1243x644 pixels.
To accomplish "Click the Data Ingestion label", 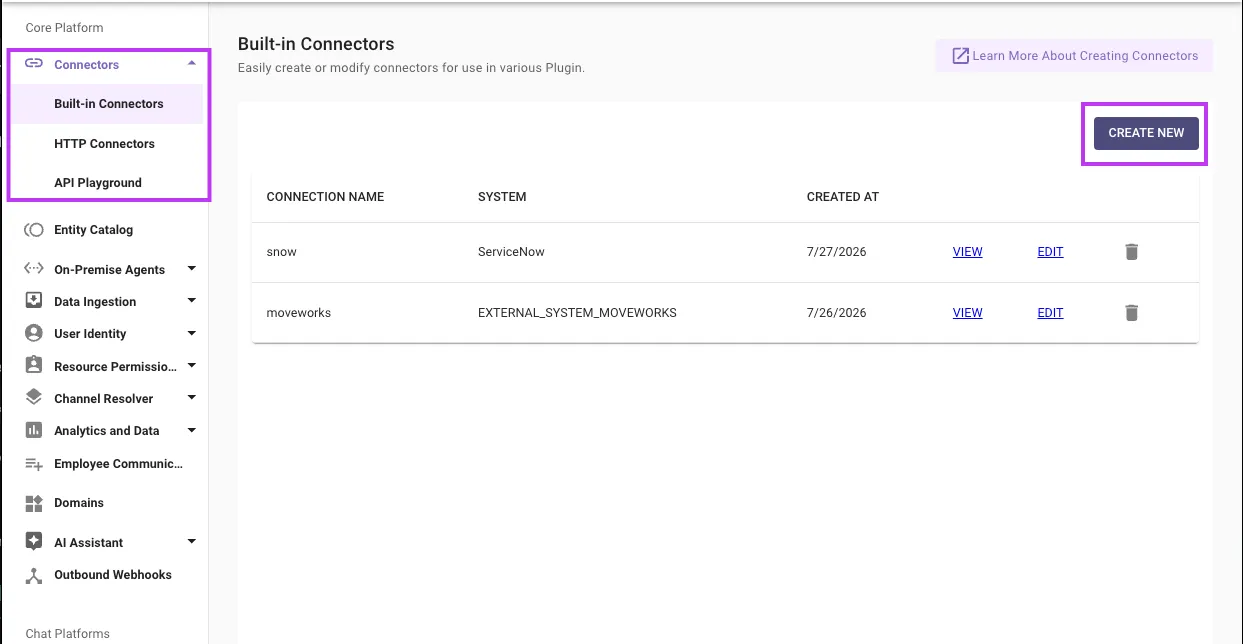I will [x=95, y=302].
